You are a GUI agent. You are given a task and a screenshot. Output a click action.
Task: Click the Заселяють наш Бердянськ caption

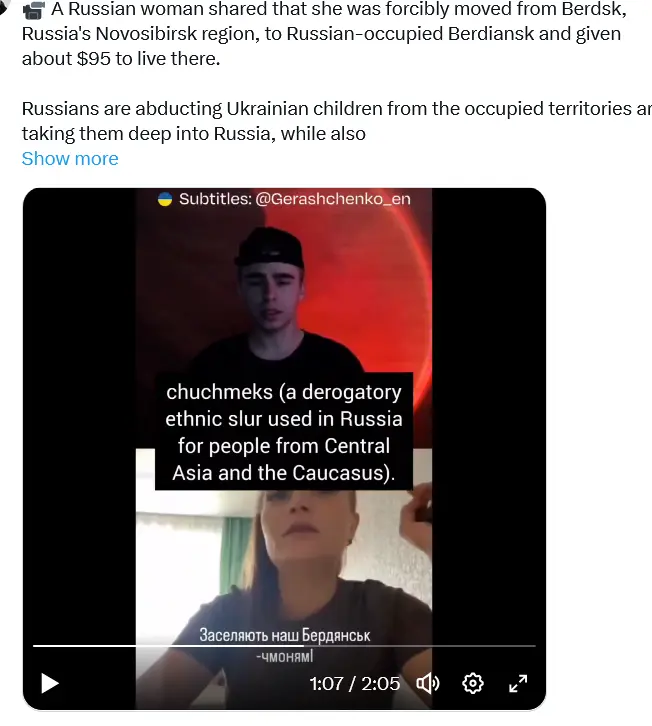(x=284, y=635)
